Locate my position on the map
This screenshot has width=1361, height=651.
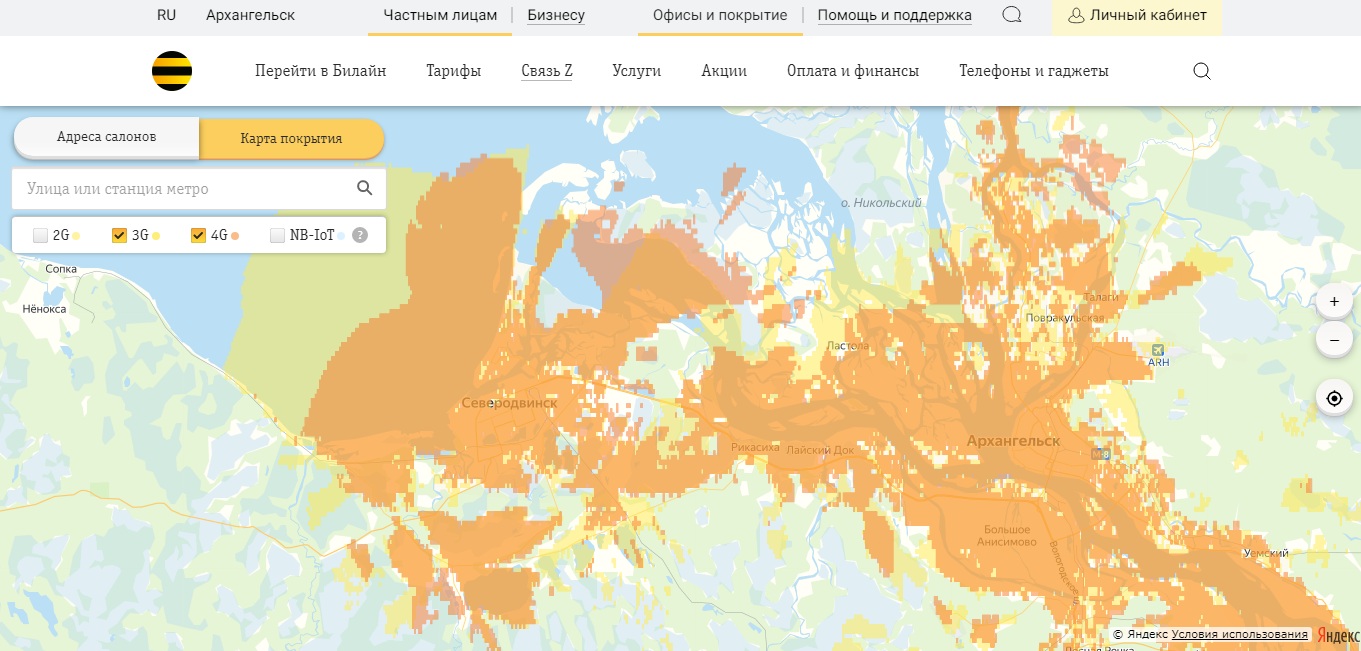point(1334,398)
